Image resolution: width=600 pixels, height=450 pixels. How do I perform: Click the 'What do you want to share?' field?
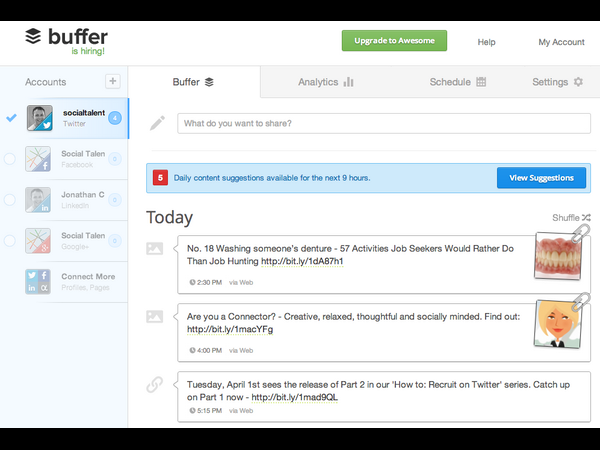[x=384, y=123]
